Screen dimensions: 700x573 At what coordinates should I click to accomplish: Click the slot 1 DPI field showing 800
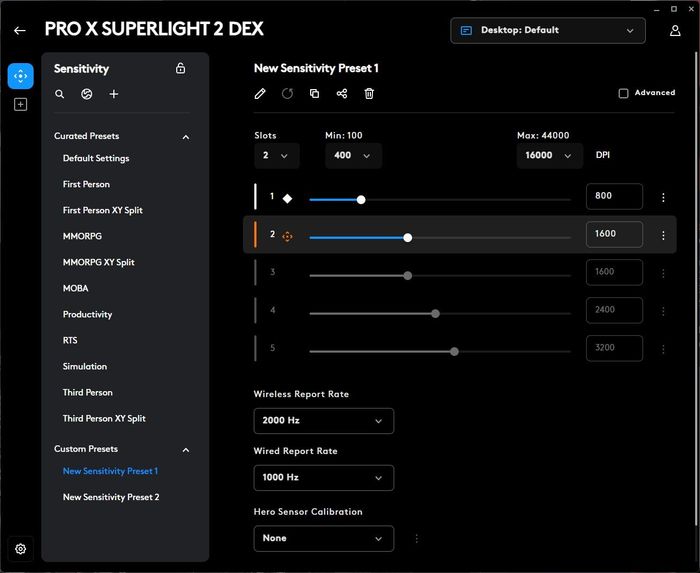(614, 196)
